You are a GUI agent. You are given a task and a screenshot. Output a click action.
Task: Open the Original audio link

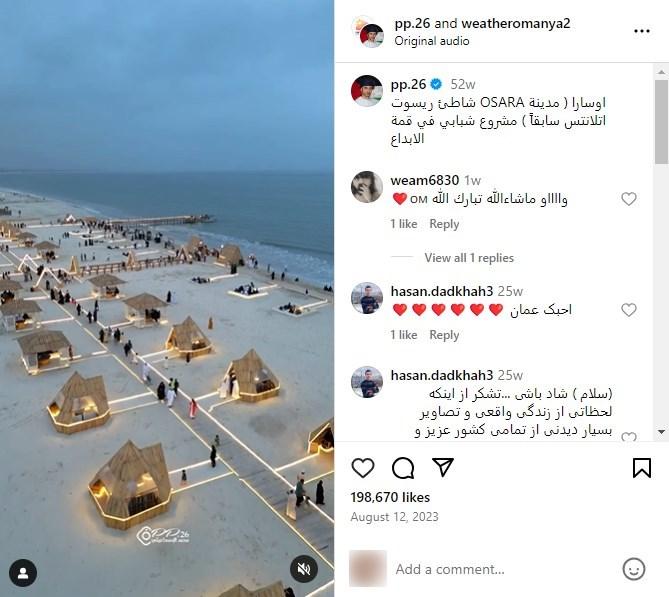tap(432, 41)
